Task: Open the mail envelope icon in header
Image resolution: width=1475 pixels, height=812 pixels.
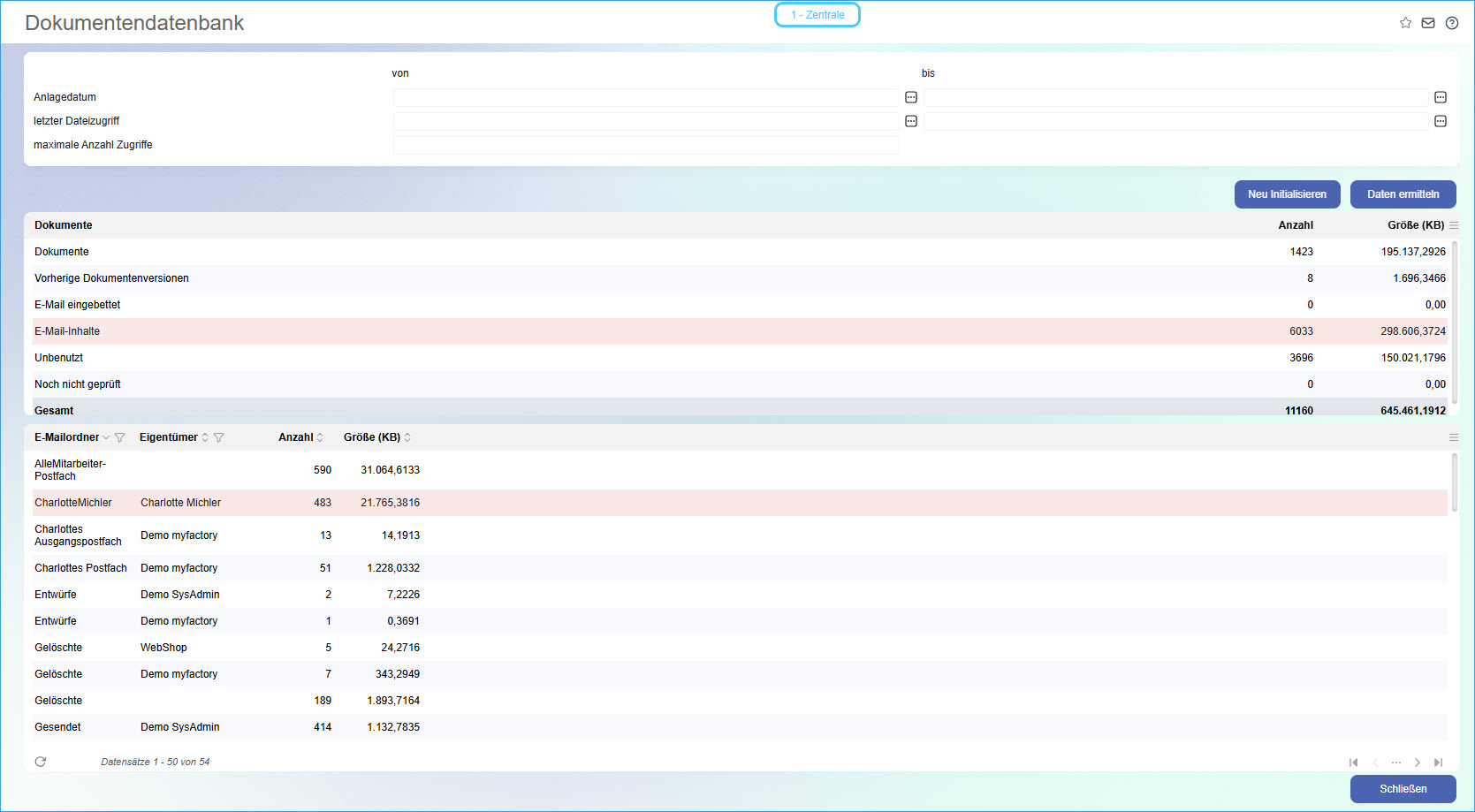Action: point(1428,23)
